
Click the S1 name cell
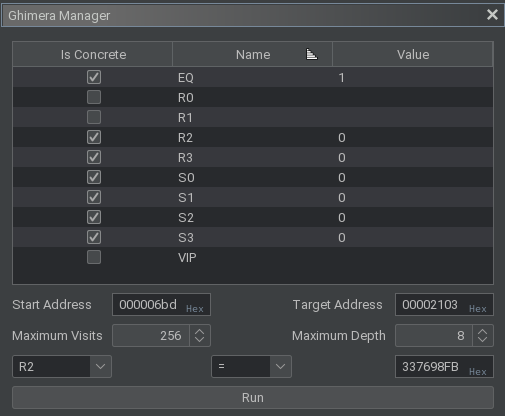click(252, 197)
